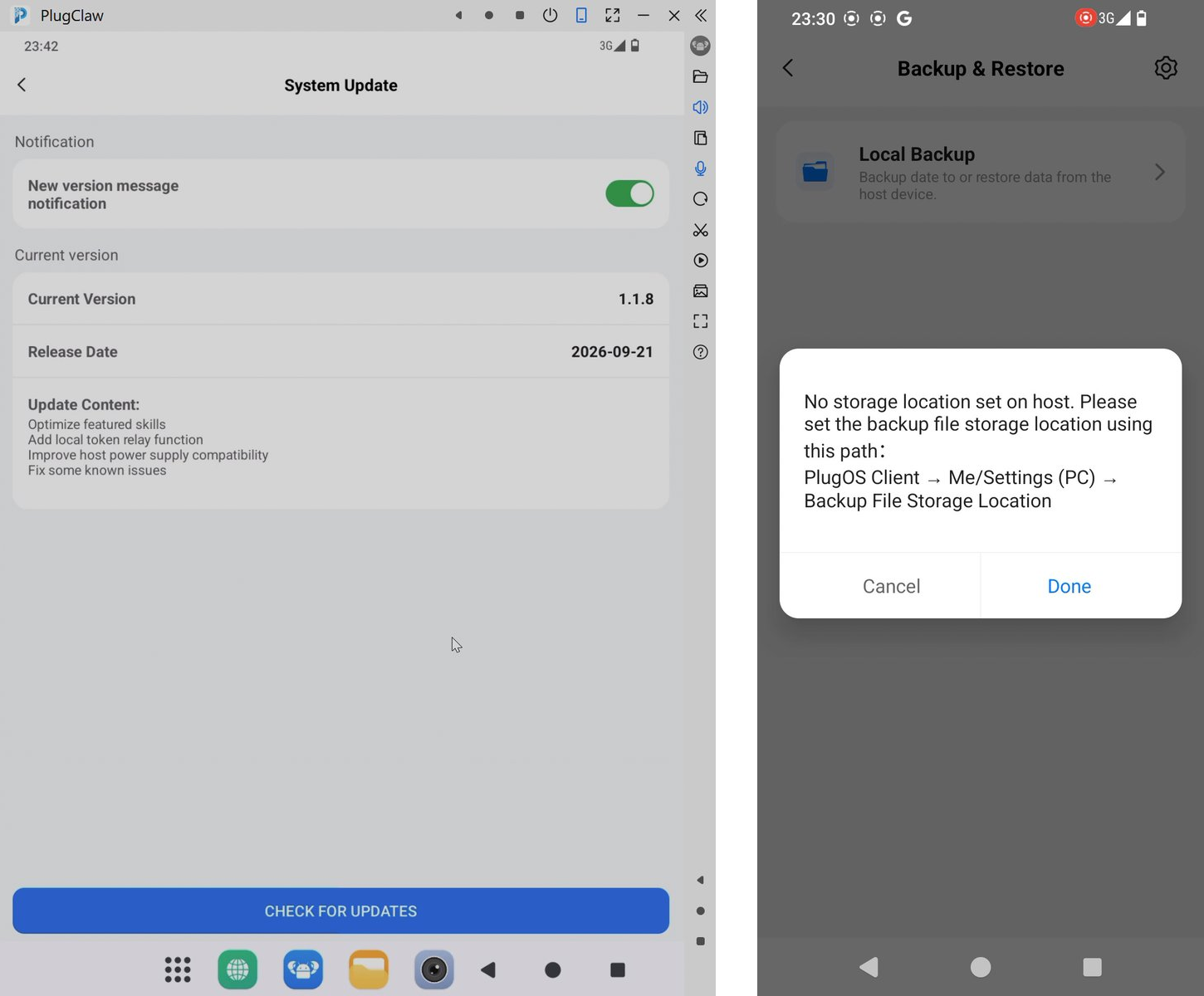Click the G icon in right status bar
Screen dimensions: 1204x996
pos(904,18)
